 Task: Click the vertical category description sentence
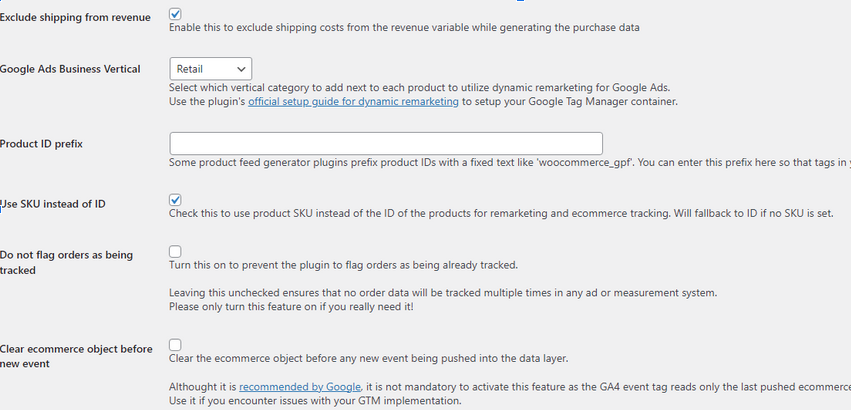pyautogui.click(x=419, y=87)
